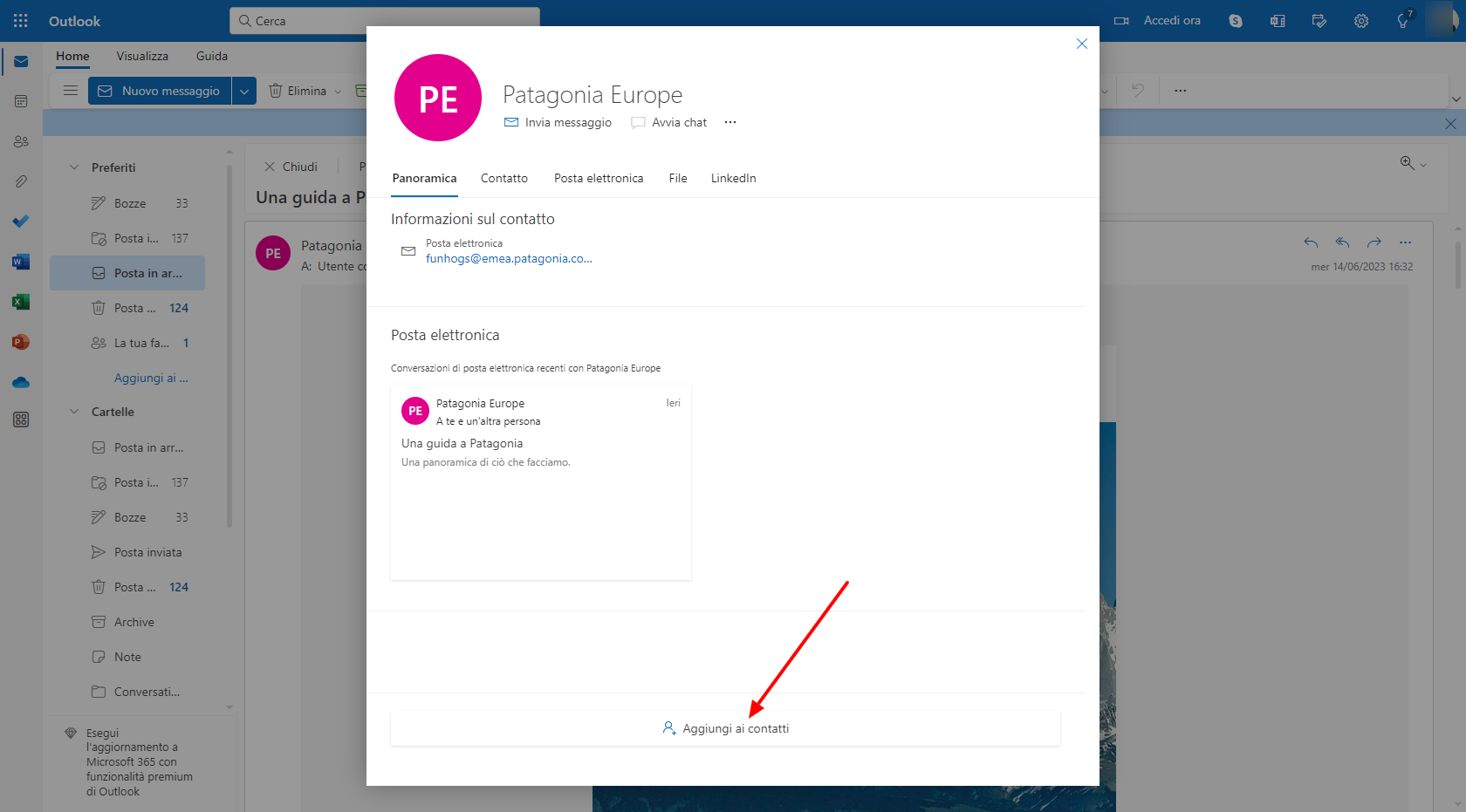Open OneDrive cloud icon in left rail

[x=21, y=382]
